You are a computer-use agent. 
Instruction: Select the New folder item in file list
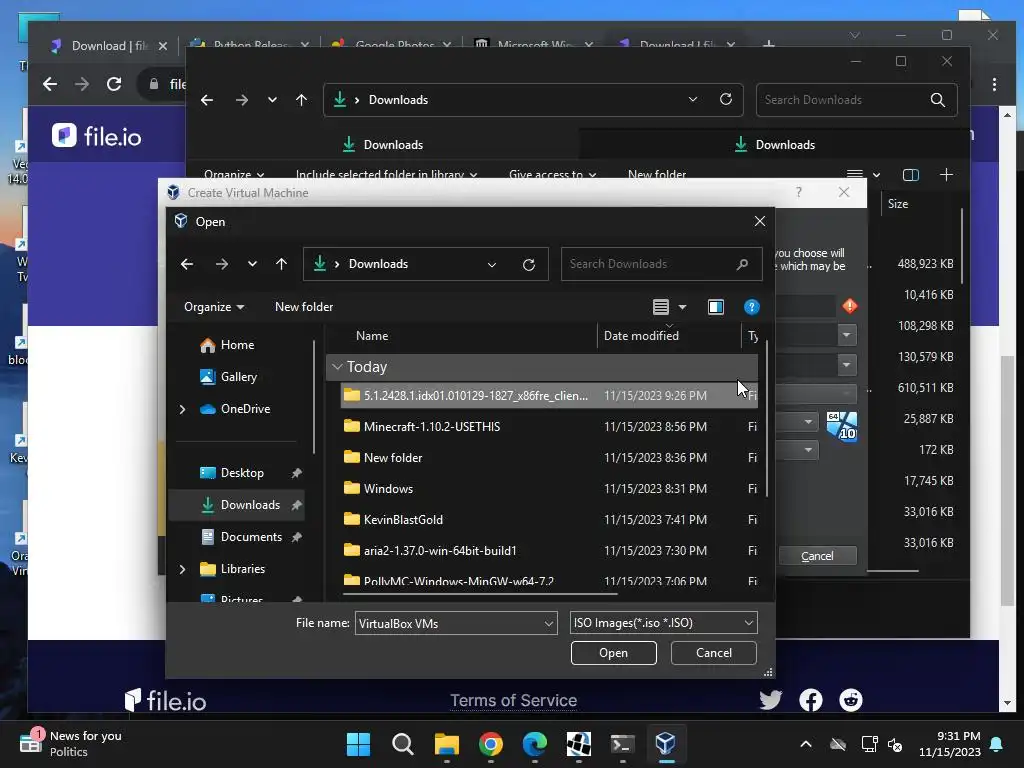(x=549, y=458)
